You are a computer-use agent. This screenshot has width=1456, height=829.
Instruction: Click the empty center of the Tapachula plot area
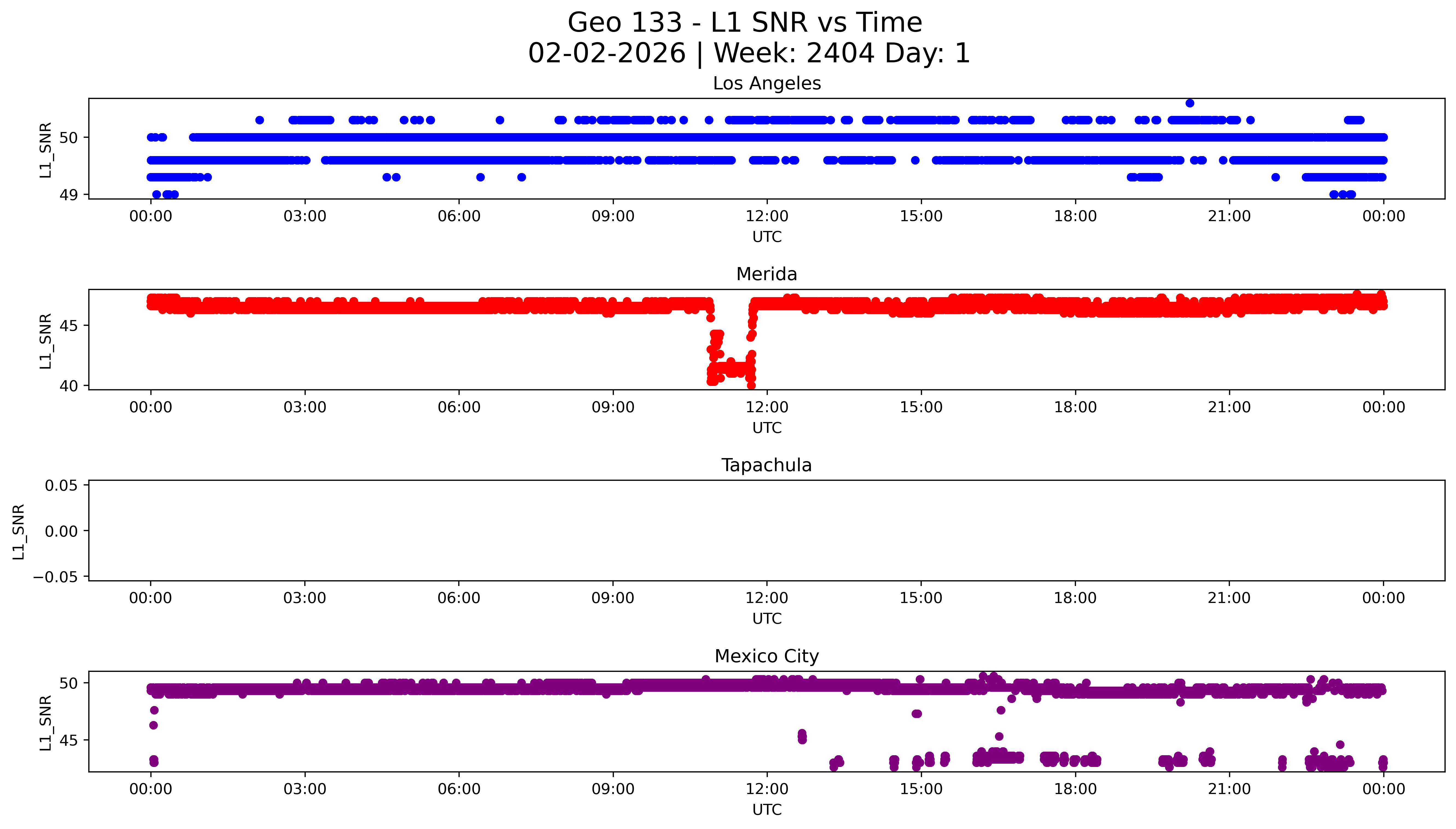pos(766,530)
